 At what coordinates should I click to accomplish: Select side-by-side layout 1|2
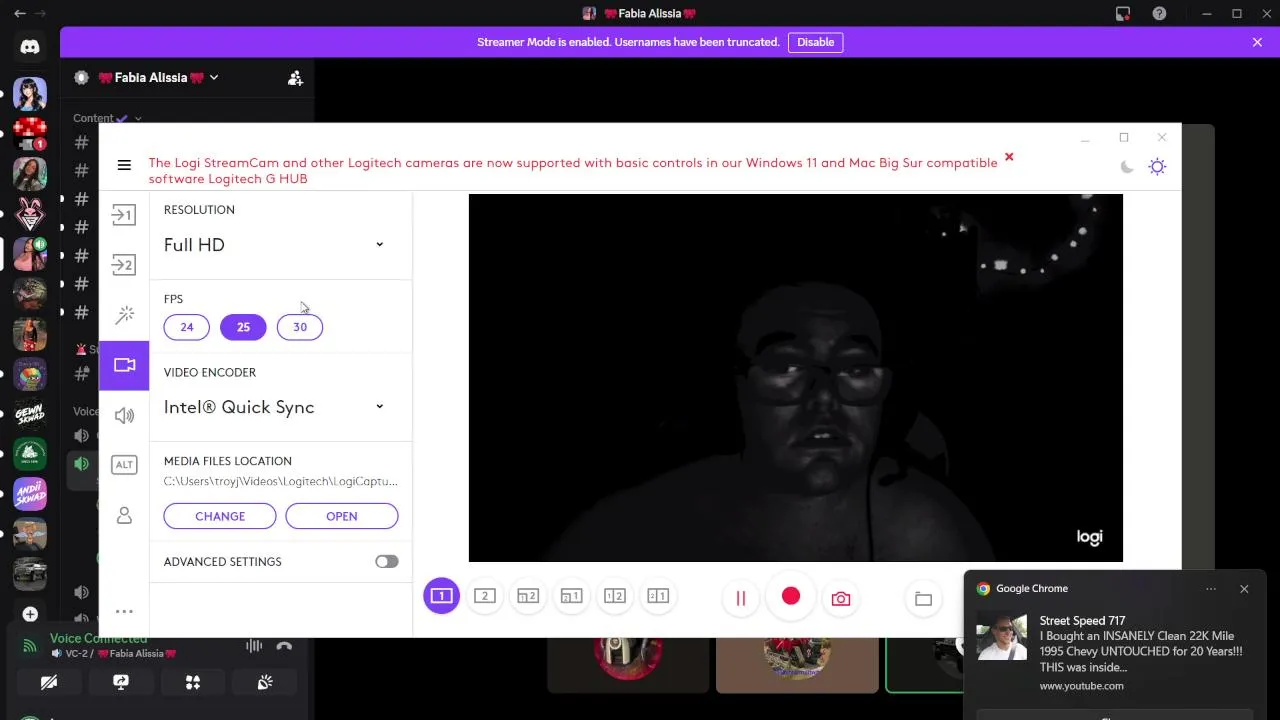615,596
